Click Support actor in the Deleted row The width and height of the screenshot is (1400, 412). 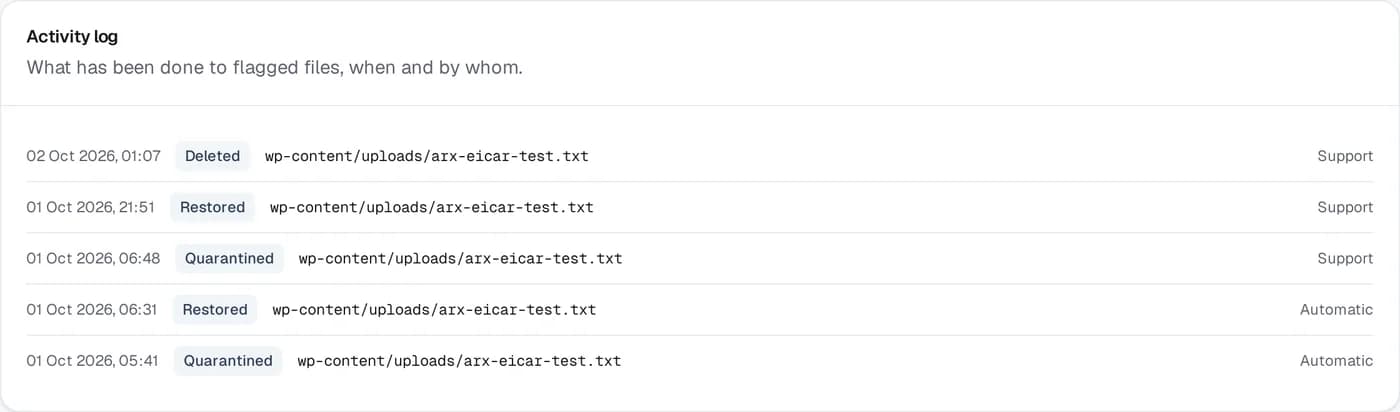pos(1345,156)
